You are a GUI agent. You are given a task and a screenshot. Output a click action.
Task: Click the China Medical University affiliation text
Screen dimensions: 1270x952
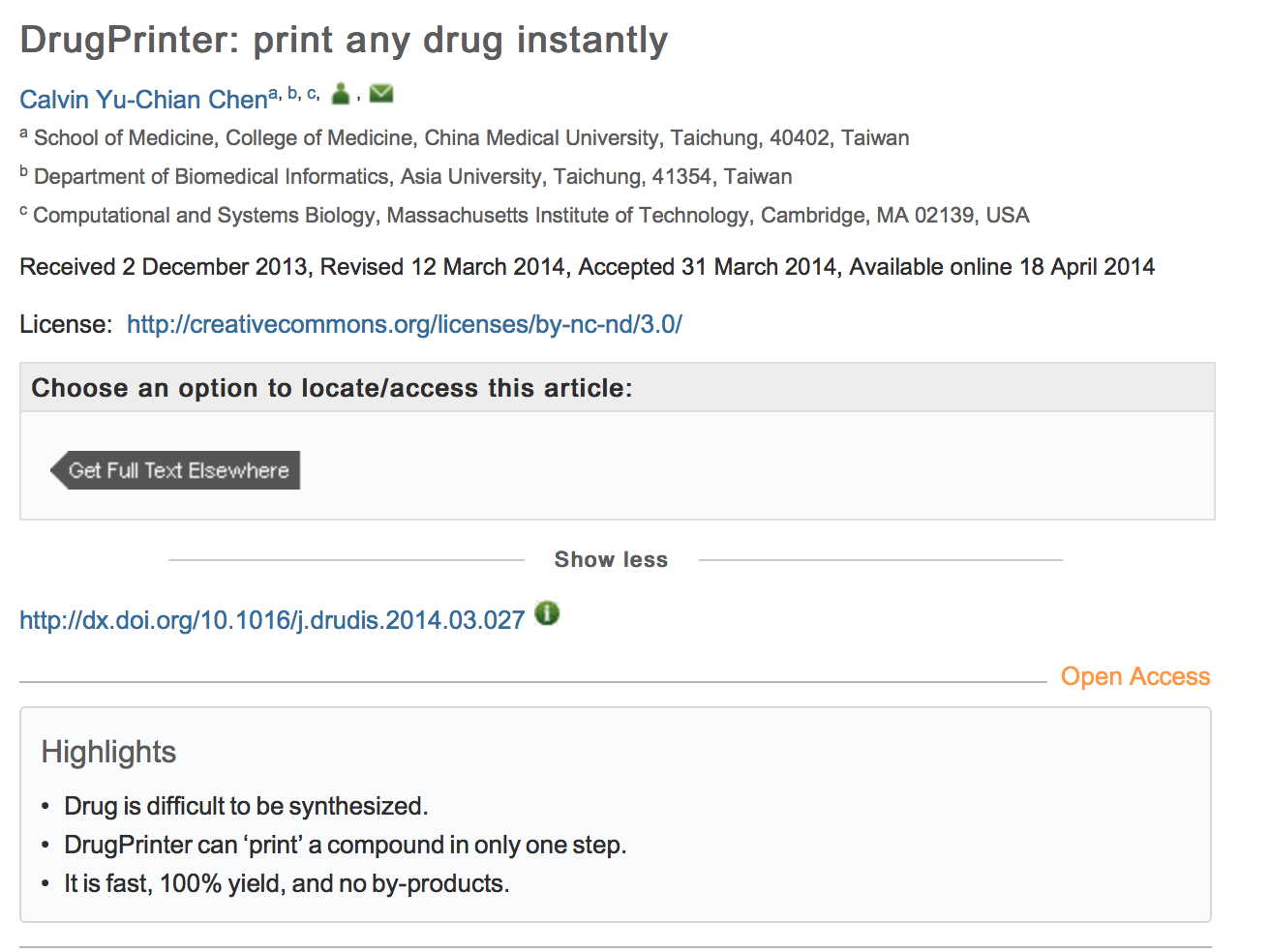pyautogui.click(x=471, y=137)
